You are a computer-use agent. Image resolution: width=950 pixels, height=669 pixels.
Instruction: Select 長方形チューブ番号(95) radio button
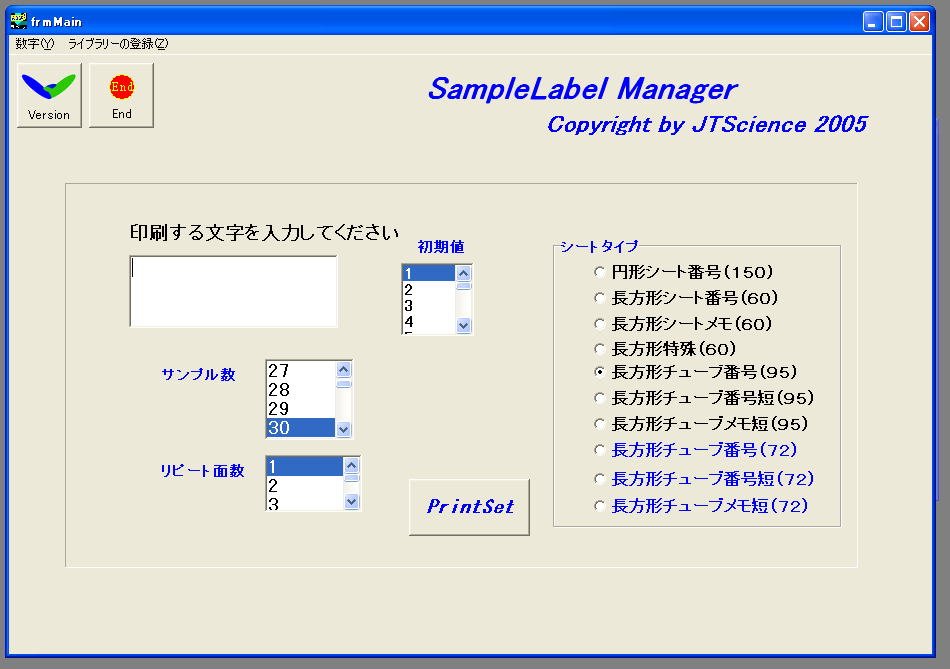click(600, 372)
